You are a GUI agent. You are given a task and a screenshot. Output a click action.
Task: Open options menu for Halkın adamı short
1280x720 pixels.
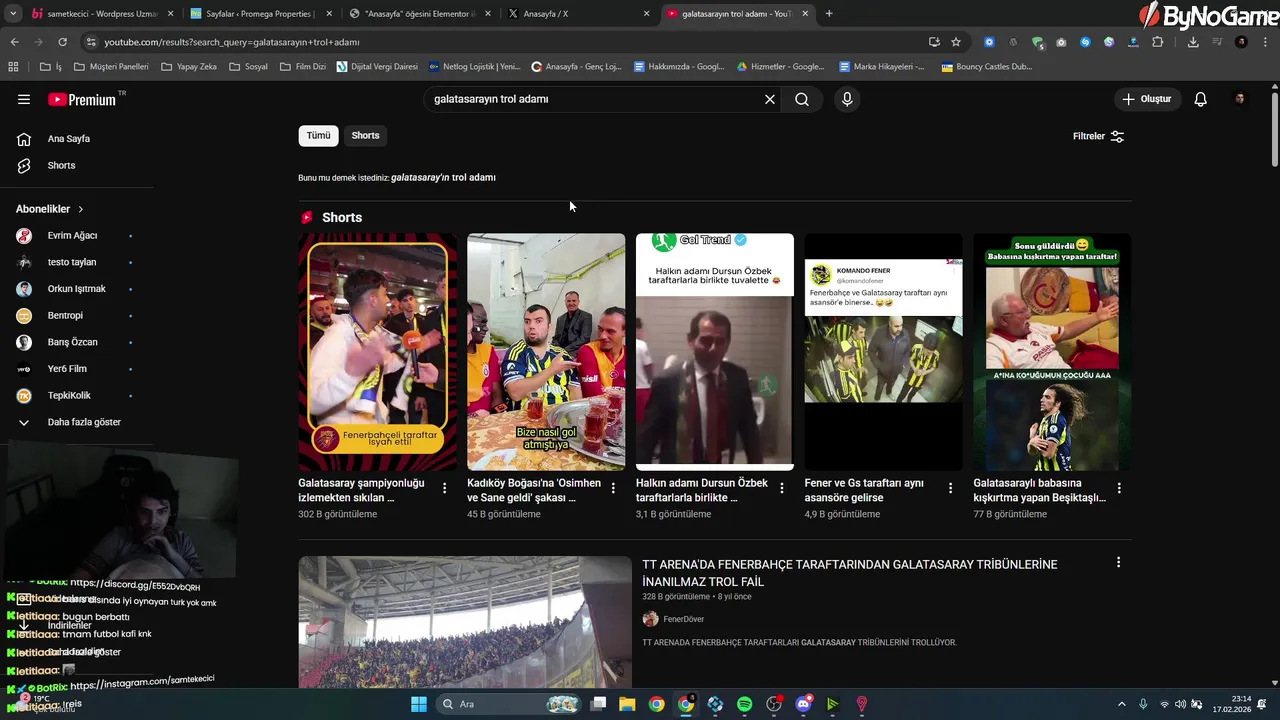tap(782, 488)
